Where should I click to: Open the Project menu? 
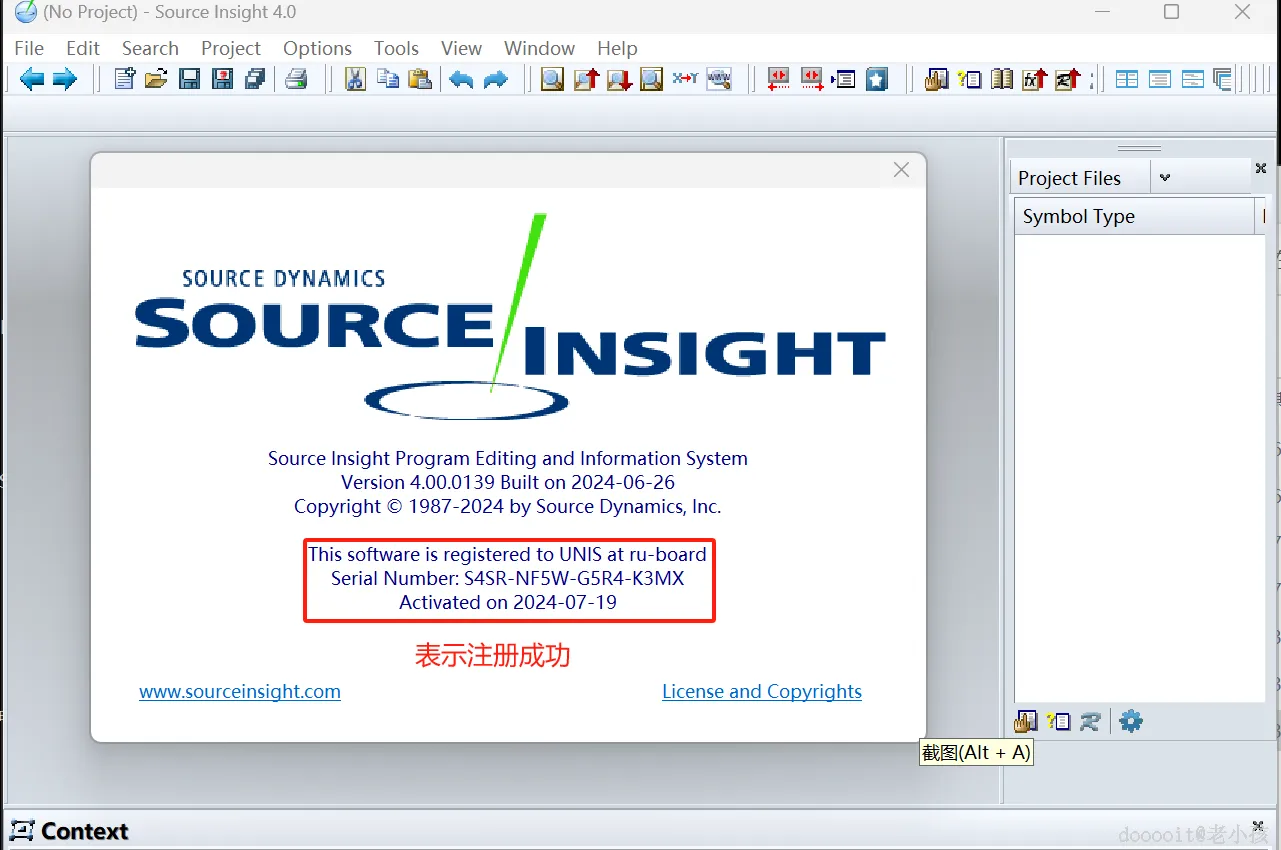tap(231, 48)
